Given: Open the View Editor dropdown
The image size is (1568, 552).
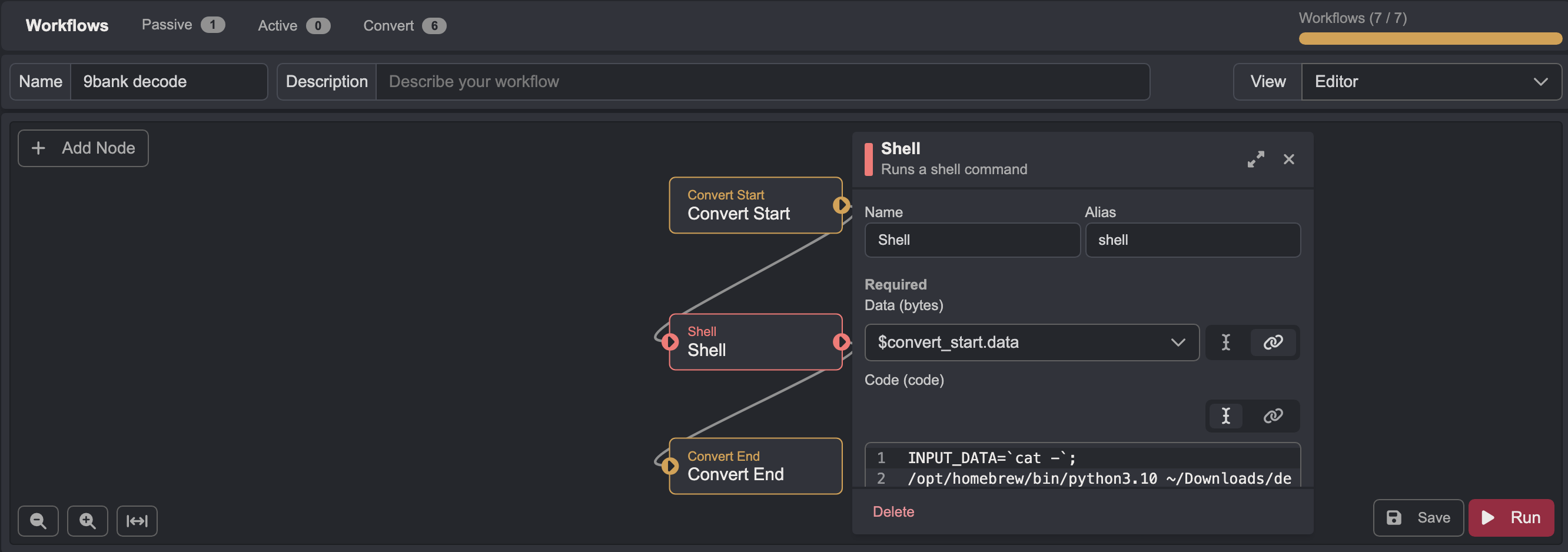Looking at the screenshot, I should [x=1430, y=82].
